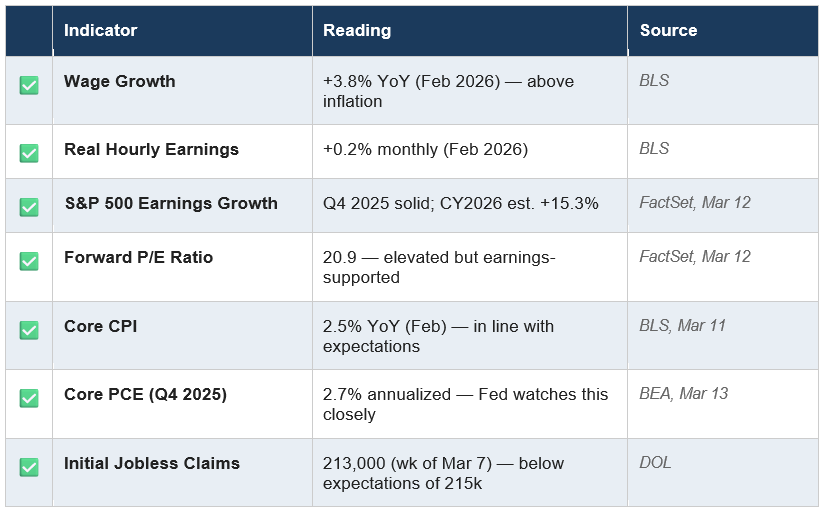Click the green checkmark beside Real Hourly Earnings
Viewport: 823px width, 512px height.
click(29, 153)
